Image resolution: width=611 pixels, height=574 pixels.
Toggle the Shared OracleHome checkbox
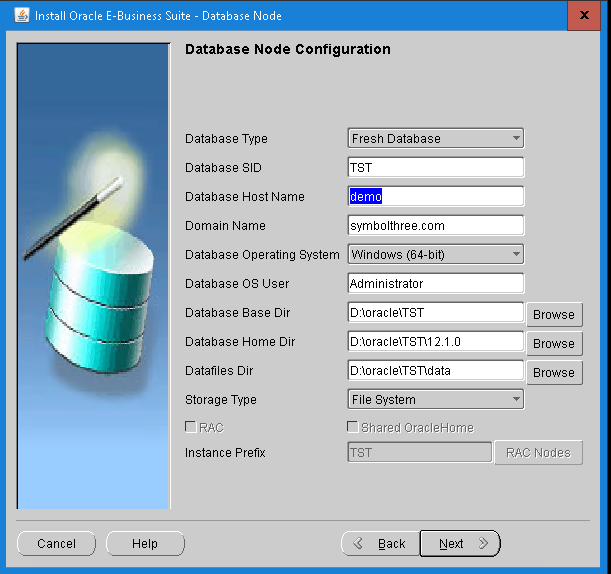(352, 427)
